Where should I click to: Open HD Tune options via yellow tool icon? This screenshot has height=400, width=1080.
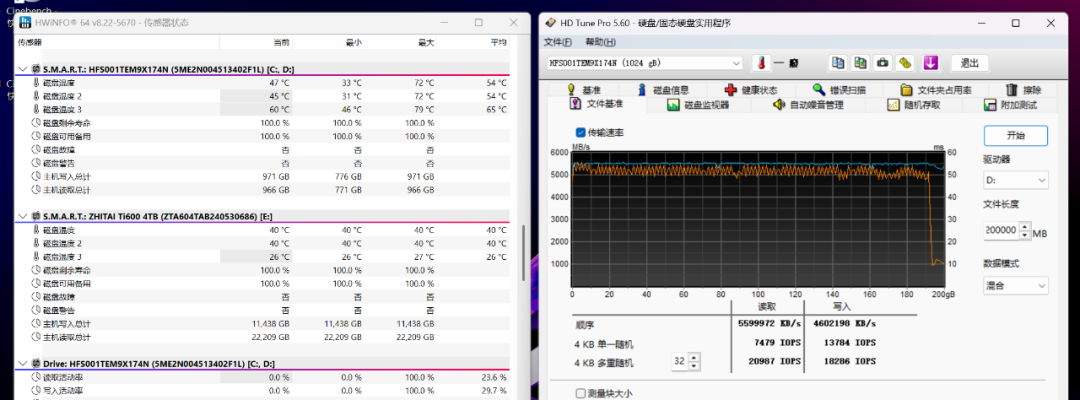click(x=905, y=63)
